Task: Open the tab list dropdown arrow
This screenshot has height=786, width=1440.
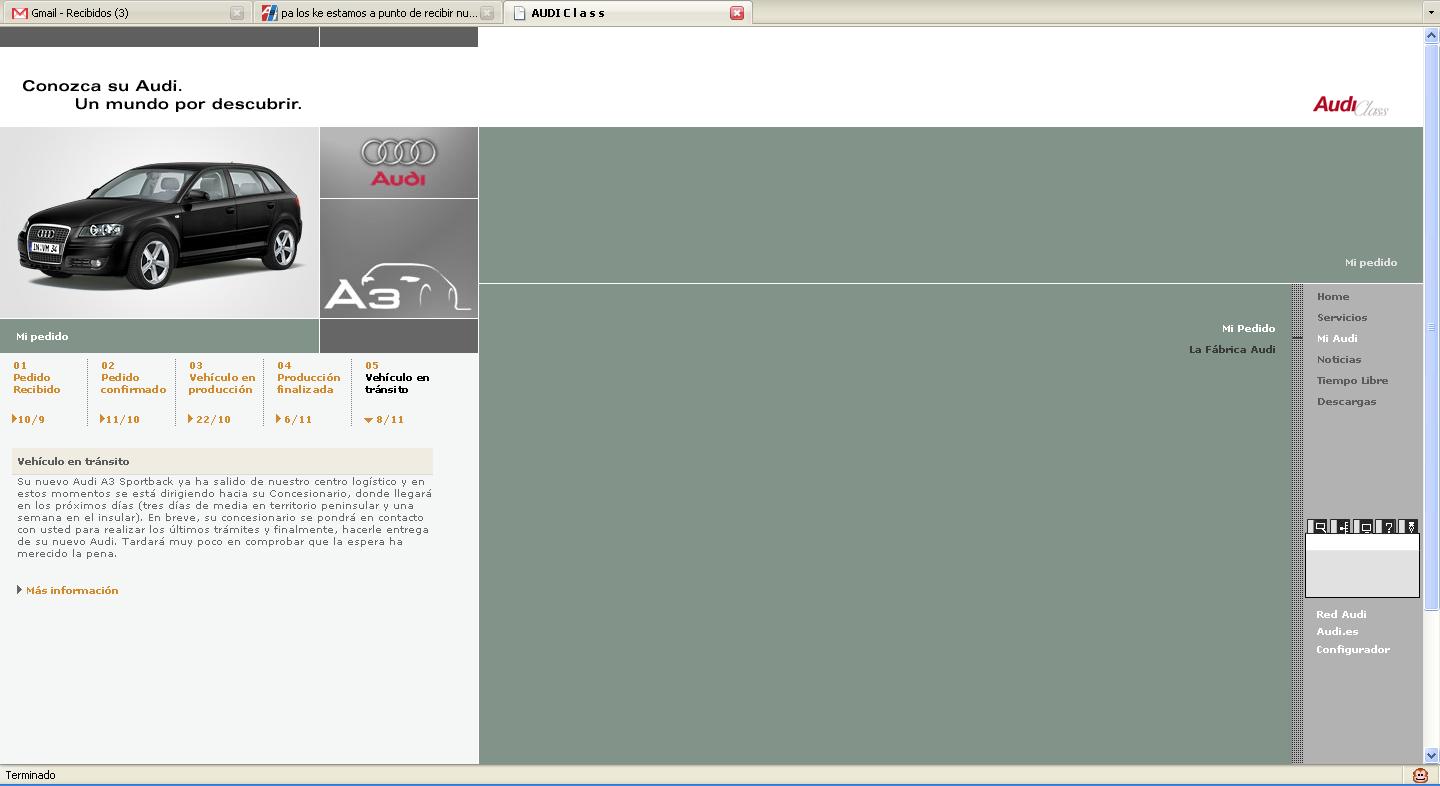Action: pos(1431,13)
